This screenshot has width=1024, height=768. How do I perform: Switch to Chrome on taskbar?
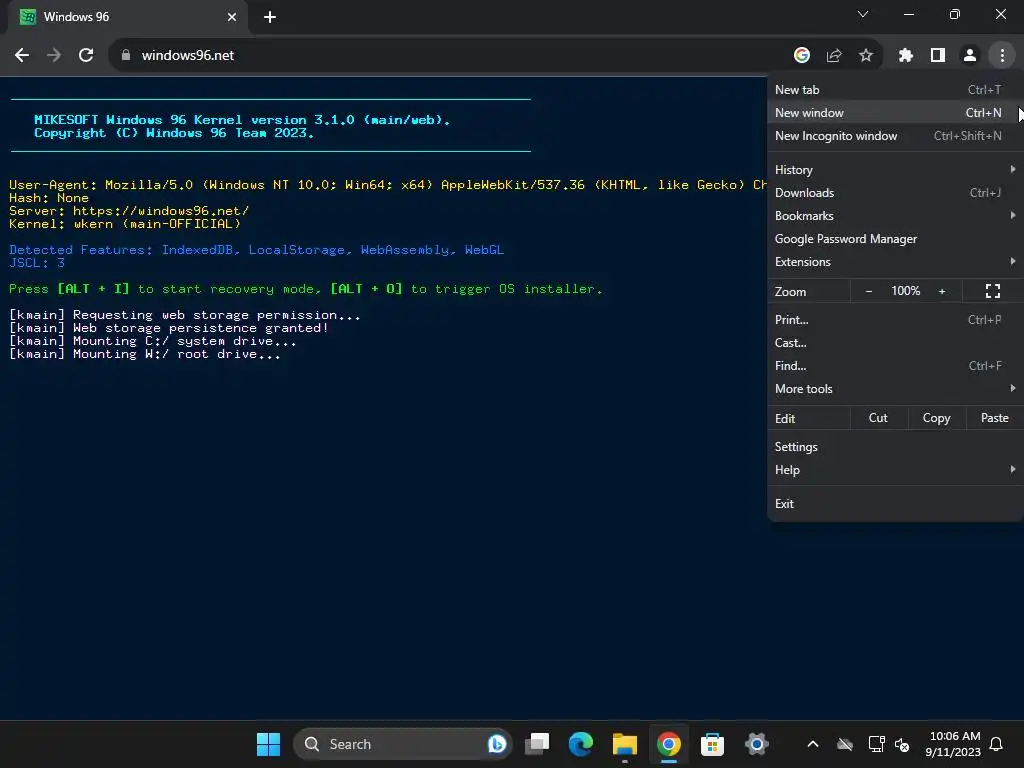click(669, 744)
